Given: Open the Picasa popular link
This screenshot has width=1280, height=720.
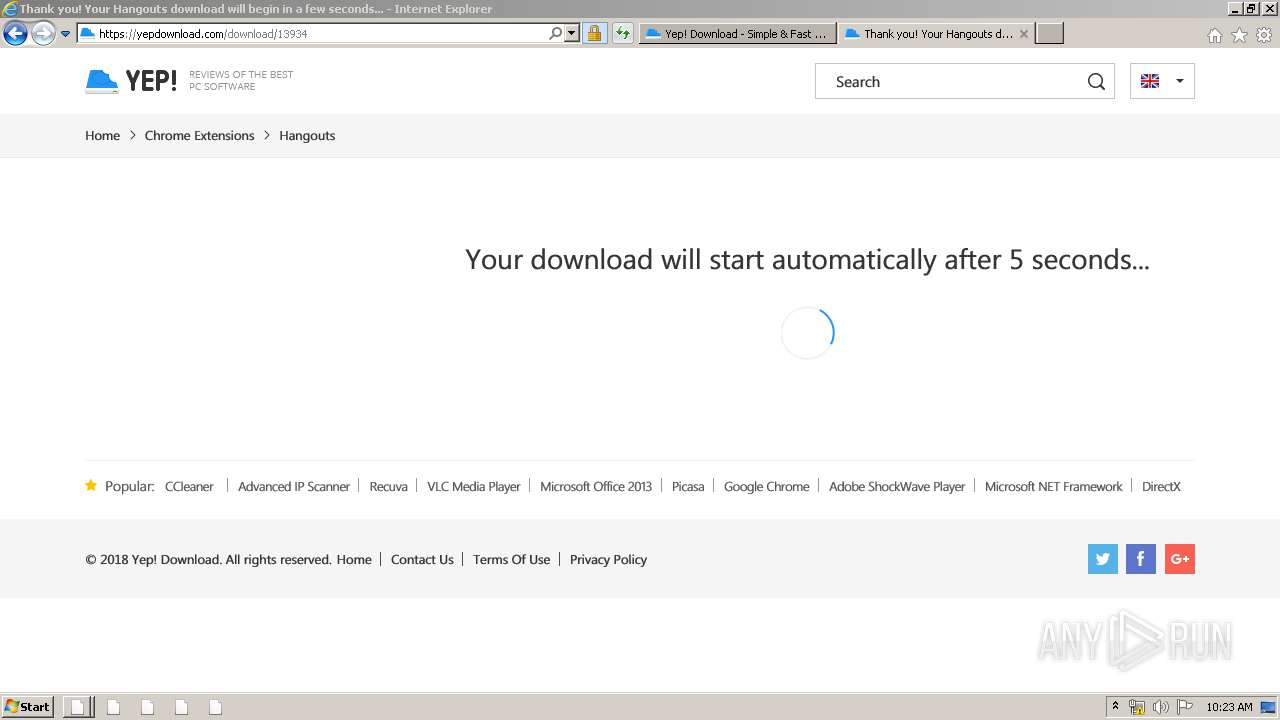Looking at the screenshot, I should [688, 487].
